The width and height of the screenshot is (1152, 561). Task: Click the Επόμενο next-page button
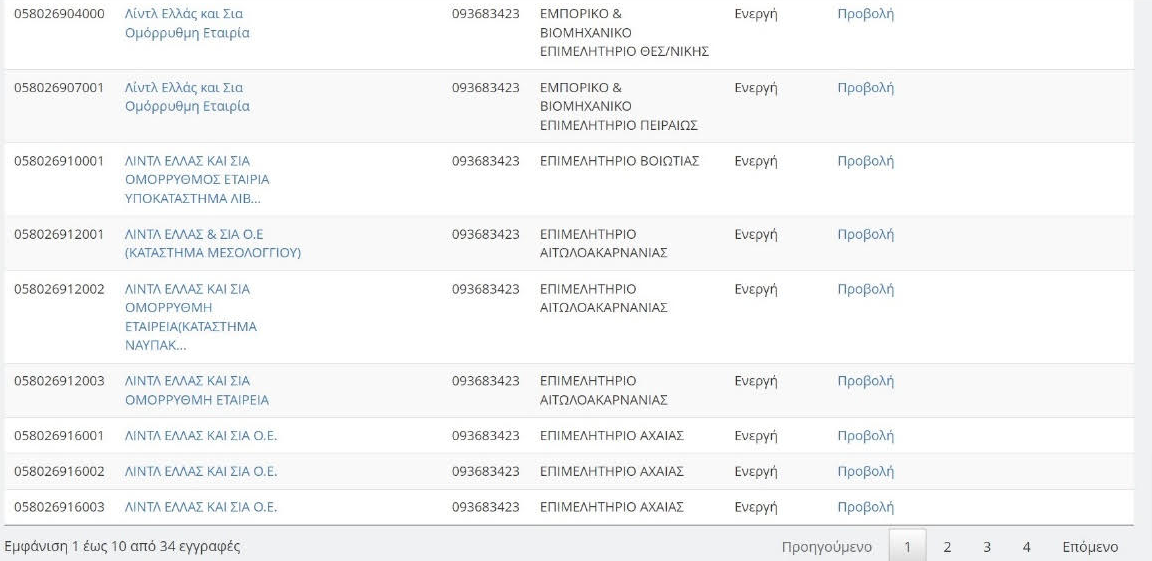1090,547
